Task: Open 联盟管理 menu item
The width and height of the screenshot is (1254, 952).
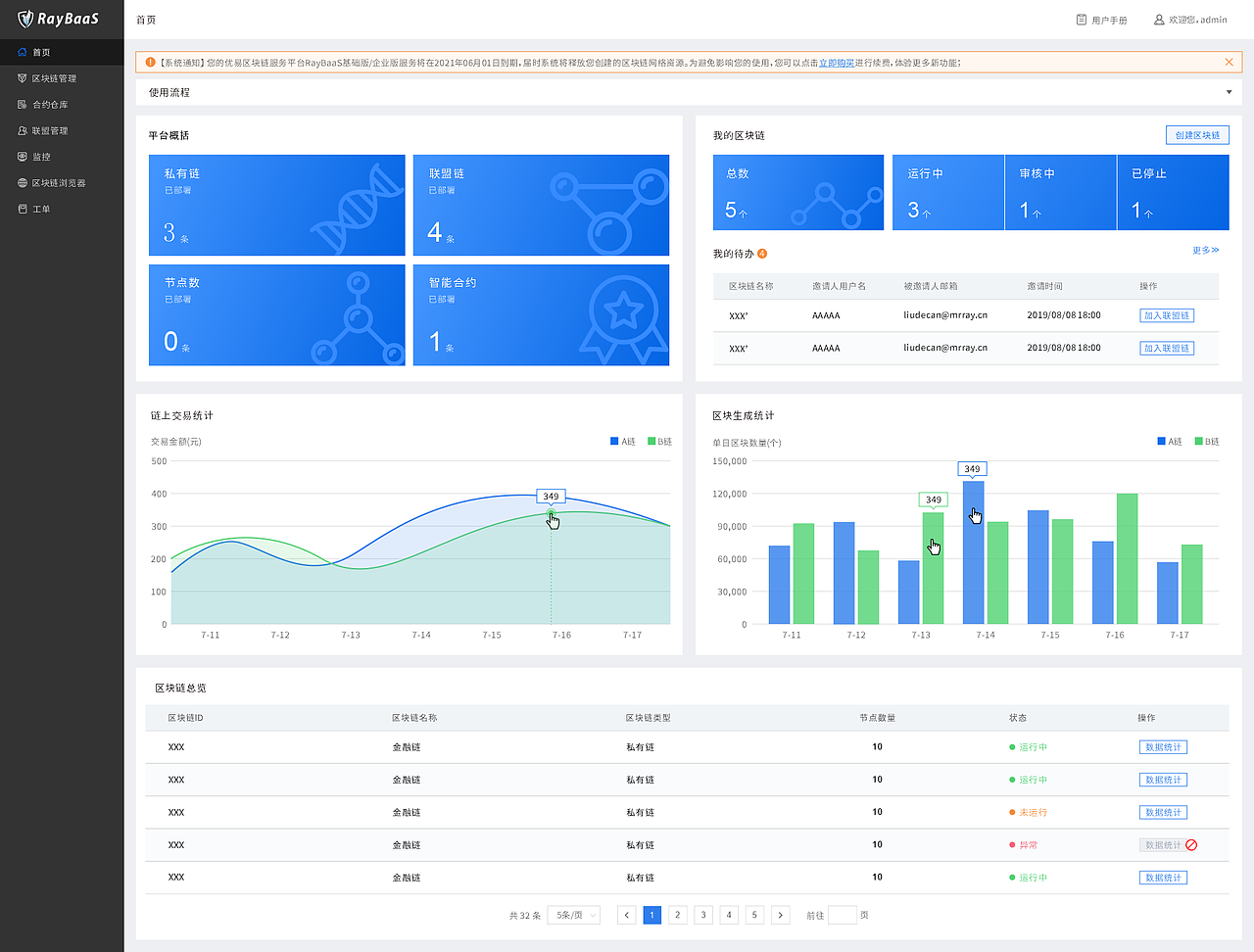Action: (62, 130)
